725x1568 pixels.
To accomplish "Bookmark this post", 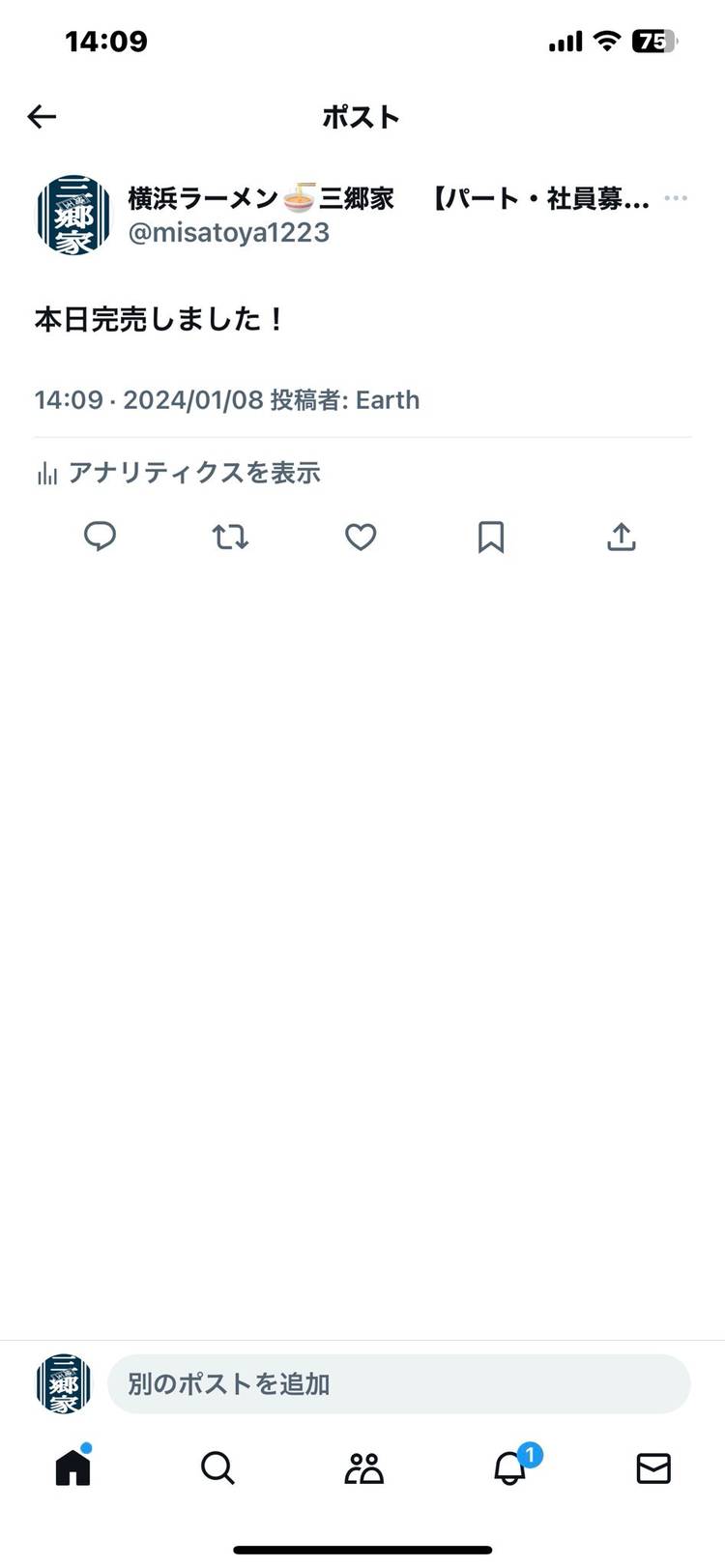I will [x=491, y=537].
